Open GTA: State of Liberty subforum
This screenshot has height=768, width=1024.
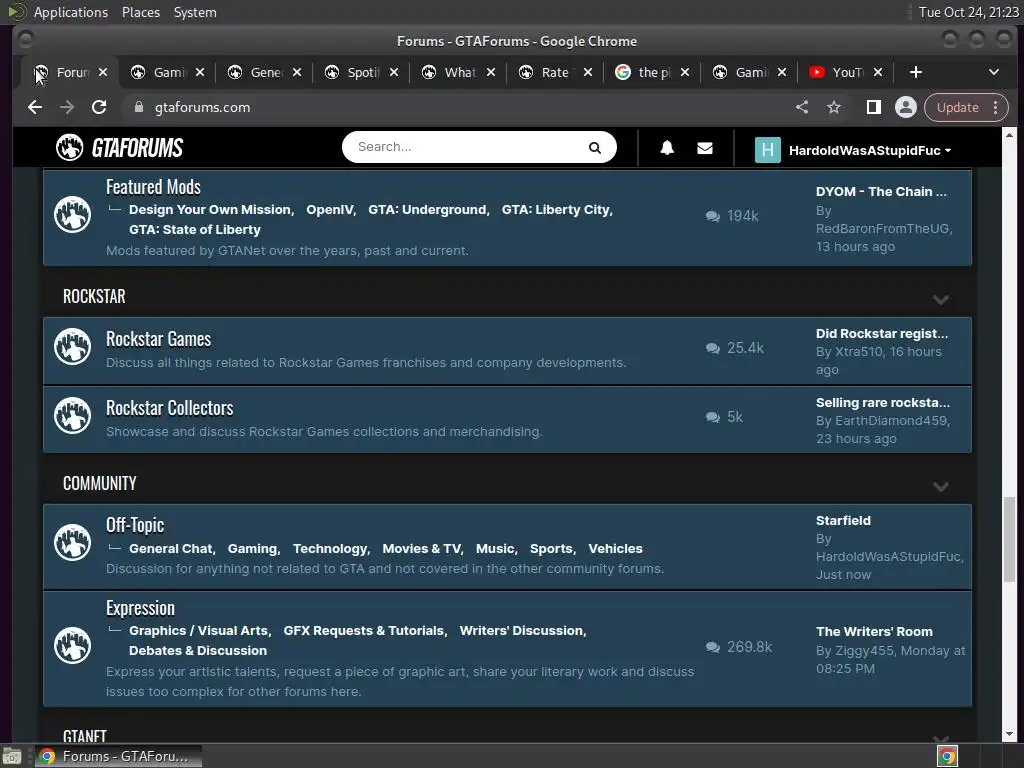tap(195, 230)
